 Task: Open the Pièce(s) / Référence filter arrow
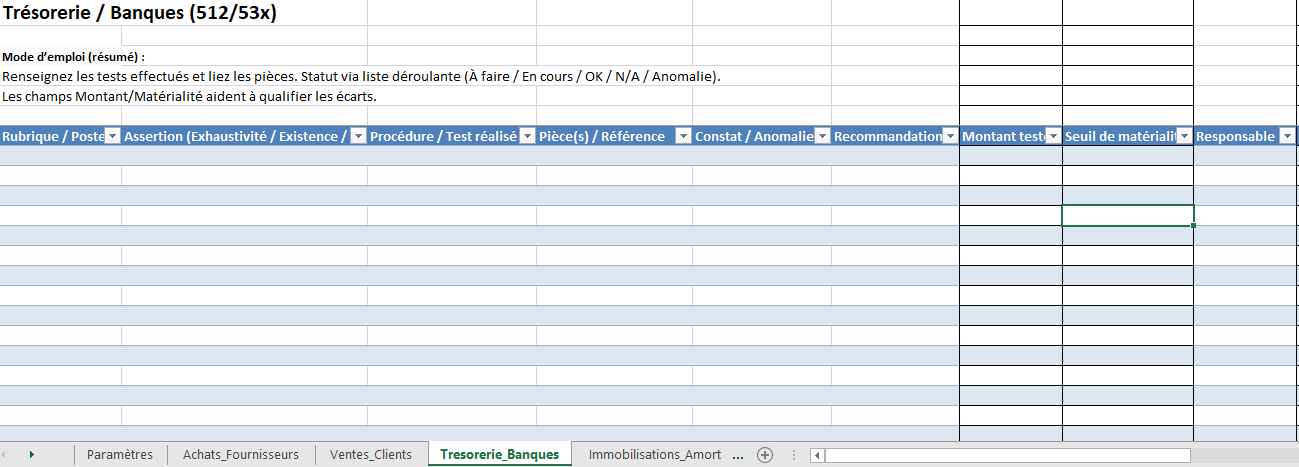pos(683,137)
